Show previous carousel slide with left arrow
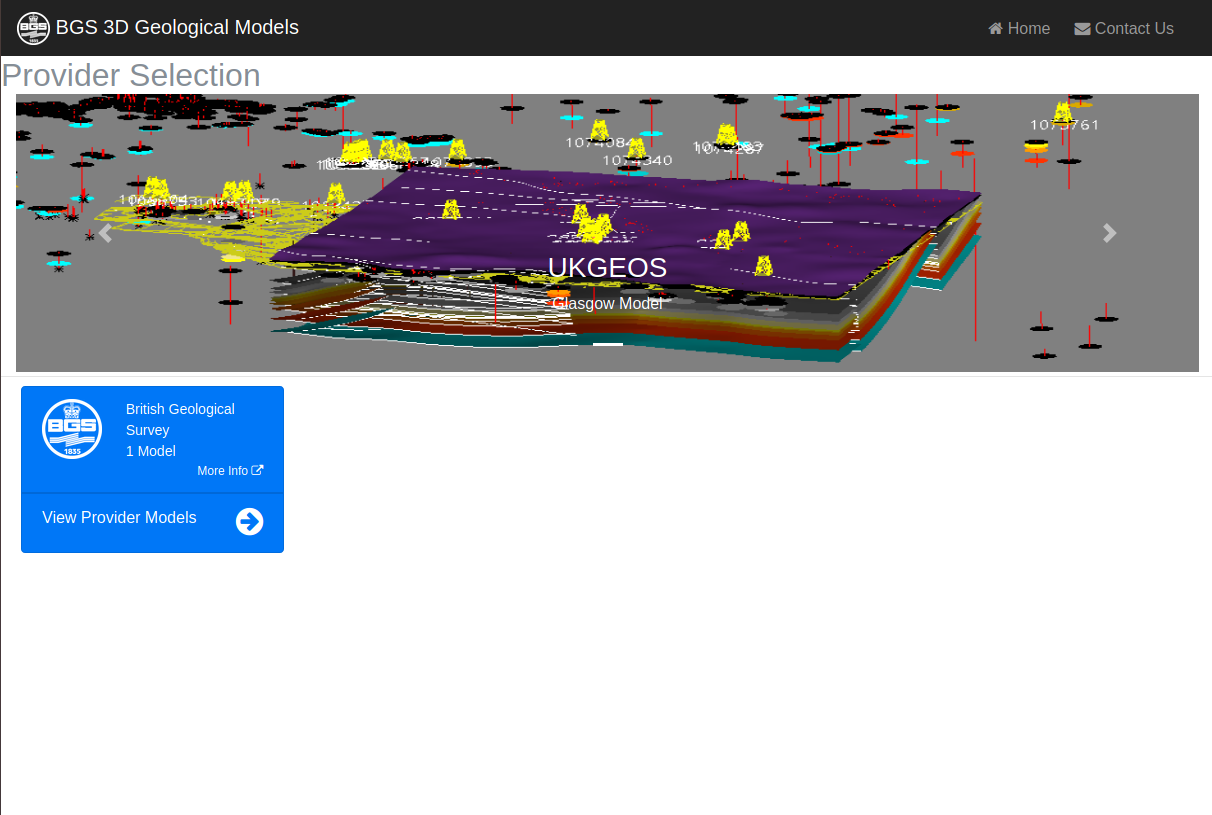 tap(104, 233)
